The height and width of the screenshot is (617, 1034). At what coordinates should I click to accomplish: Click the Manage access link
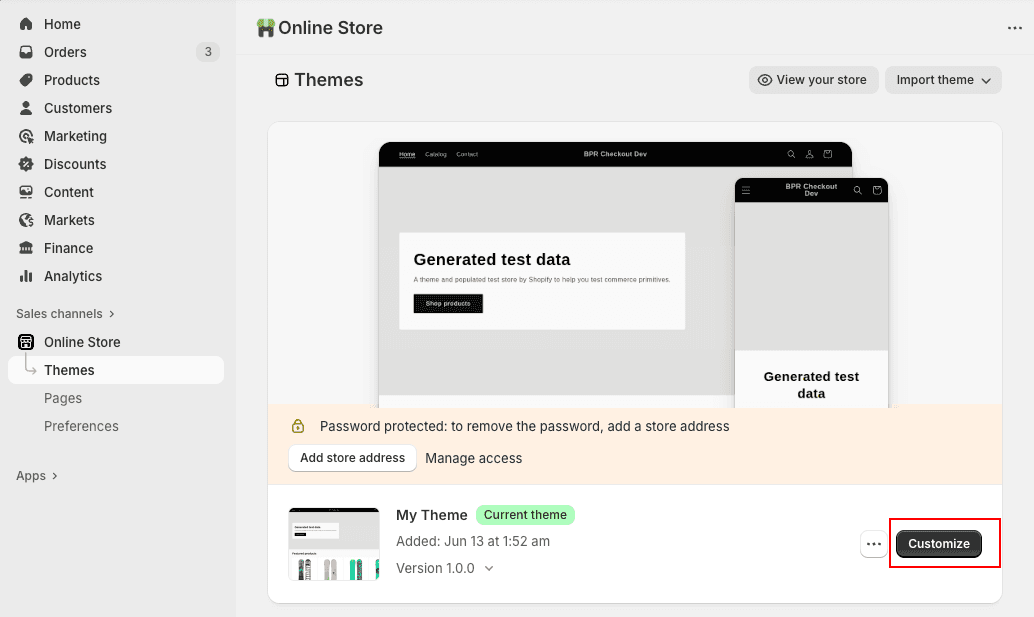[473, 458]
